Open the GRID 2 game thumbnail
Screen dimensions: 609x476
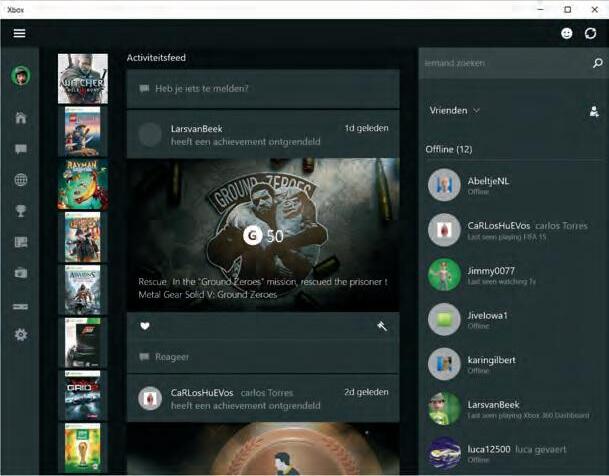click(x=83, y=396)
